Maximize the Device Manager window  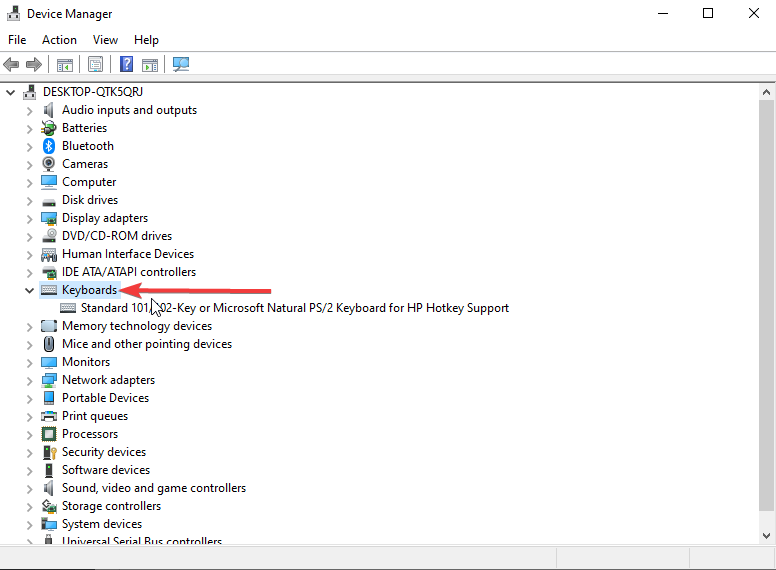(708, 13)
